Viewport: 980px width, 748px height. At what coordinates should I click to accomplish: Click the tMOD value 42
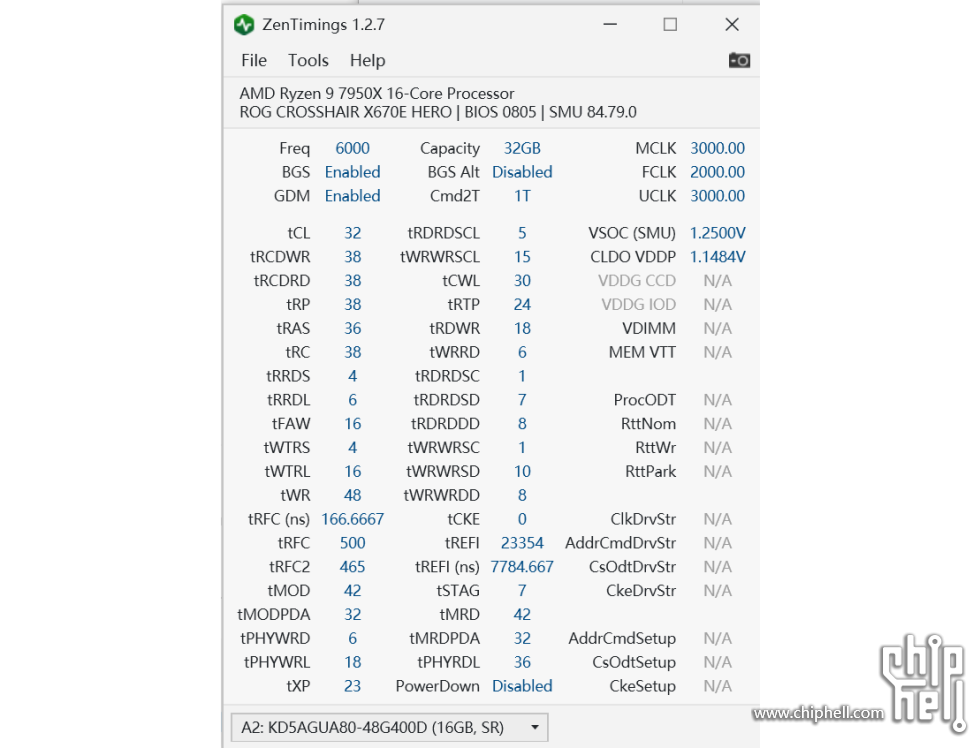coord(352,590)
